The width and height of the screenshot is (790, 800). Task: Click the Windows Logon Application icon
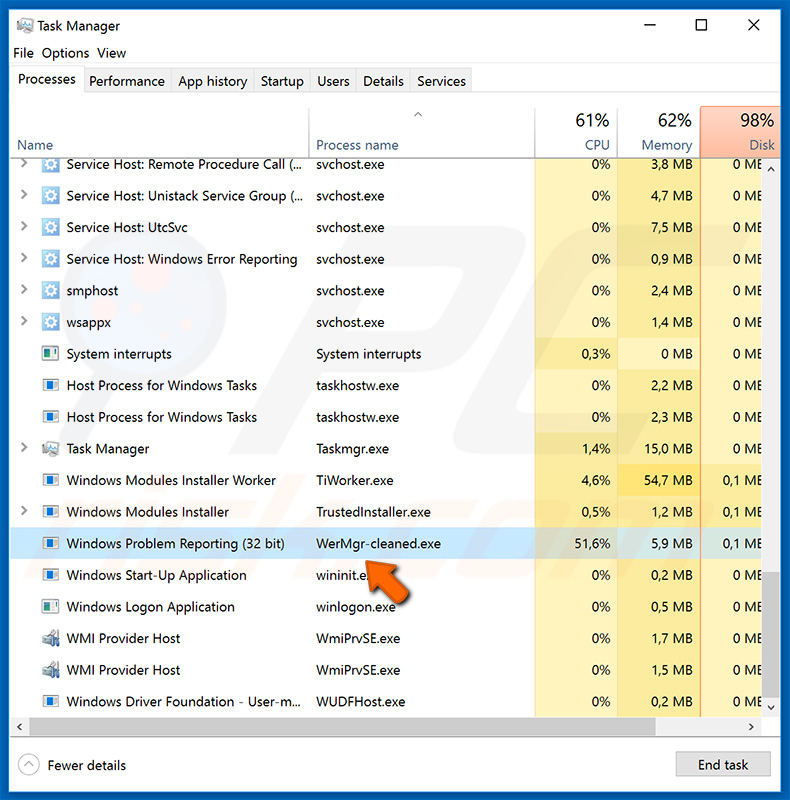point(50,607)
